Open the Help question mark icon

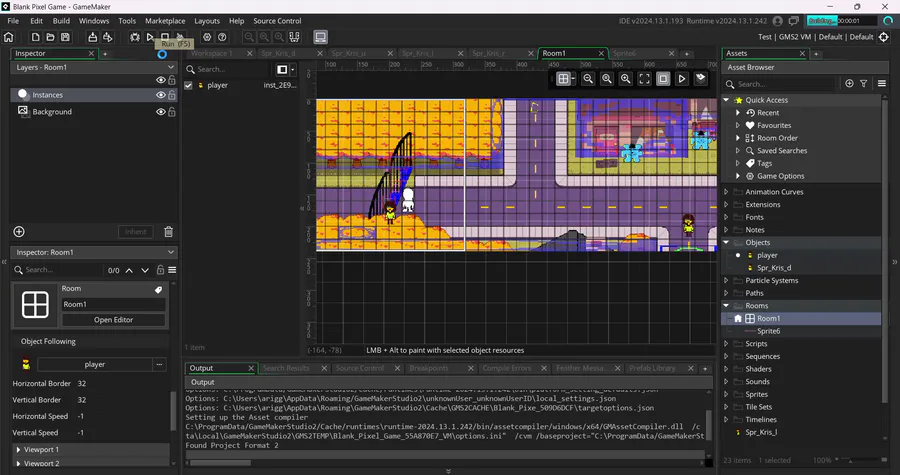pos(222,37)
